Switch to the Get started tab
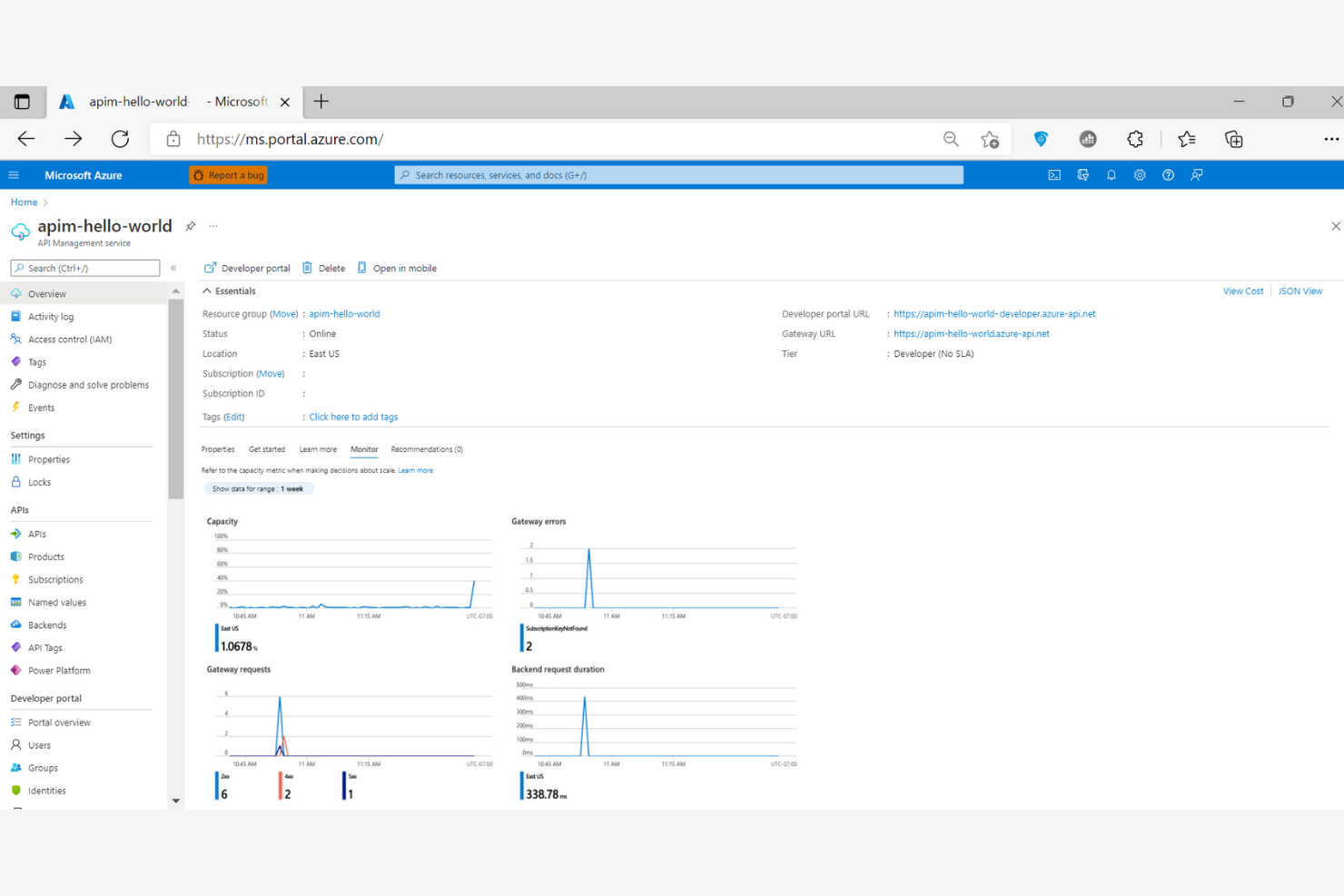The width and height of the screenshot is (1344, 896). [267, 449]
